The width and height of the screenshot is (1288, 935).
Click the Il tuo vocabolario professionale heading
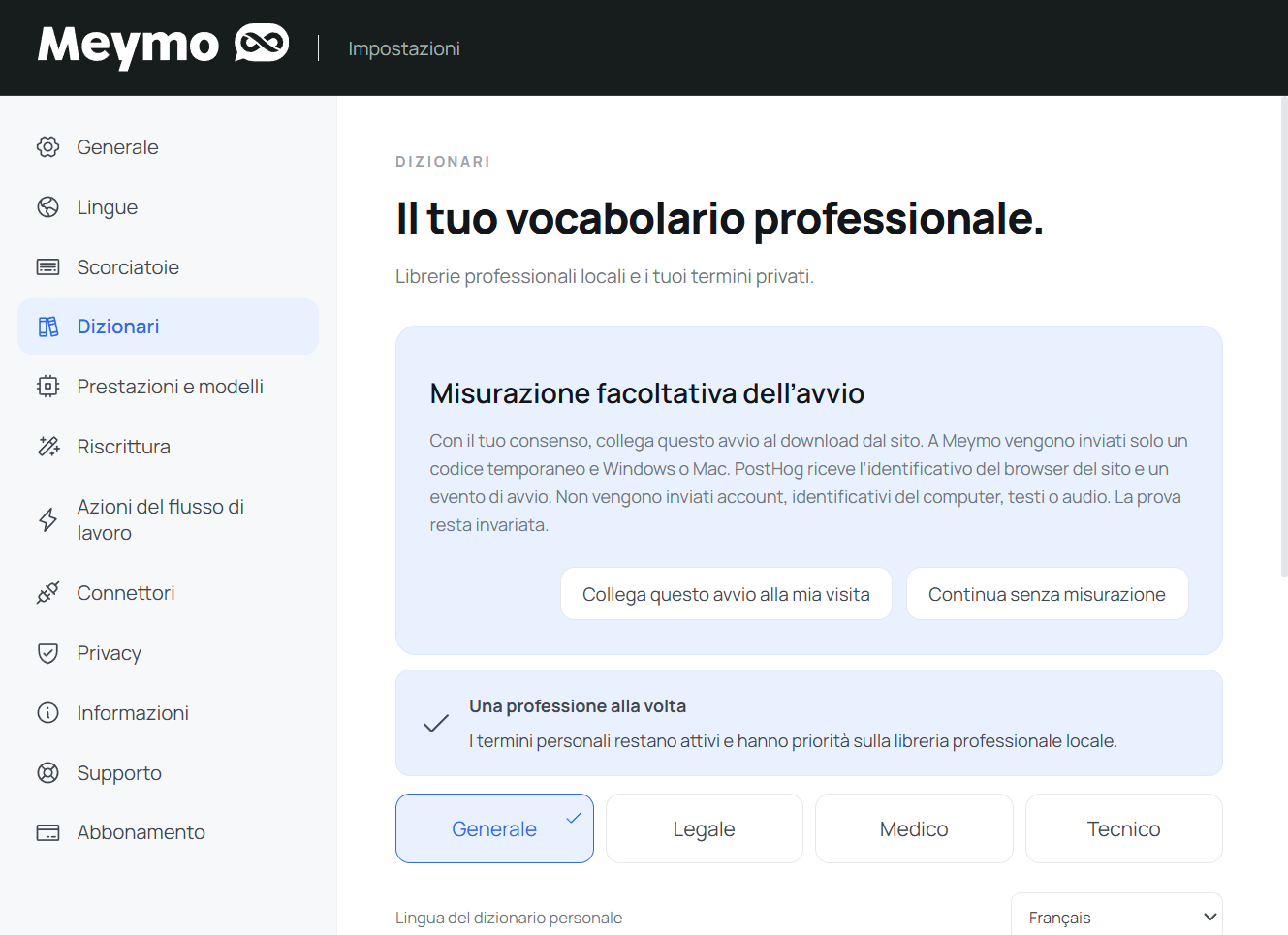[x=719, y=218]
